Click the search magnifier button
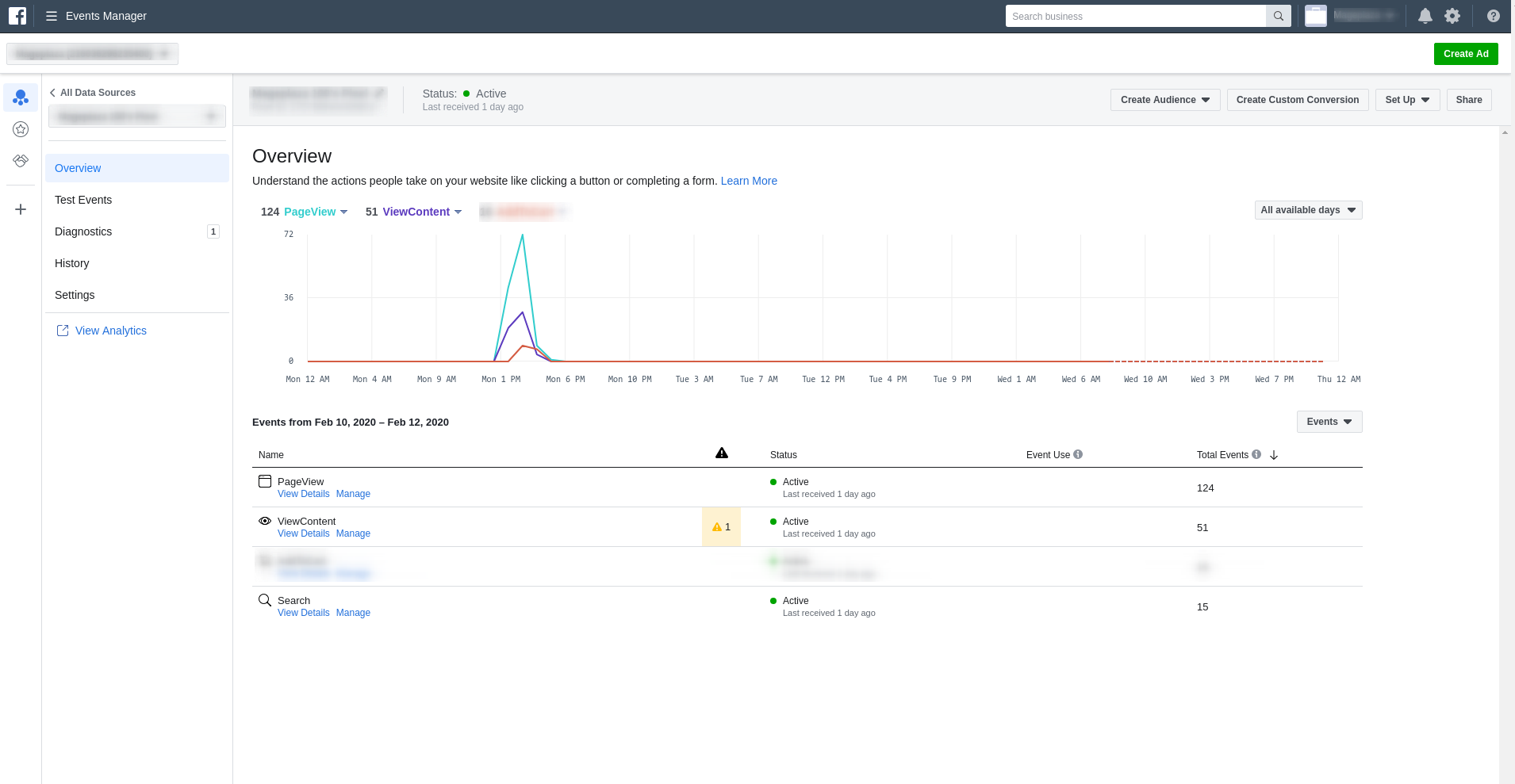Viewport: 1515px width, 784px height. [x=1279, y=16]
